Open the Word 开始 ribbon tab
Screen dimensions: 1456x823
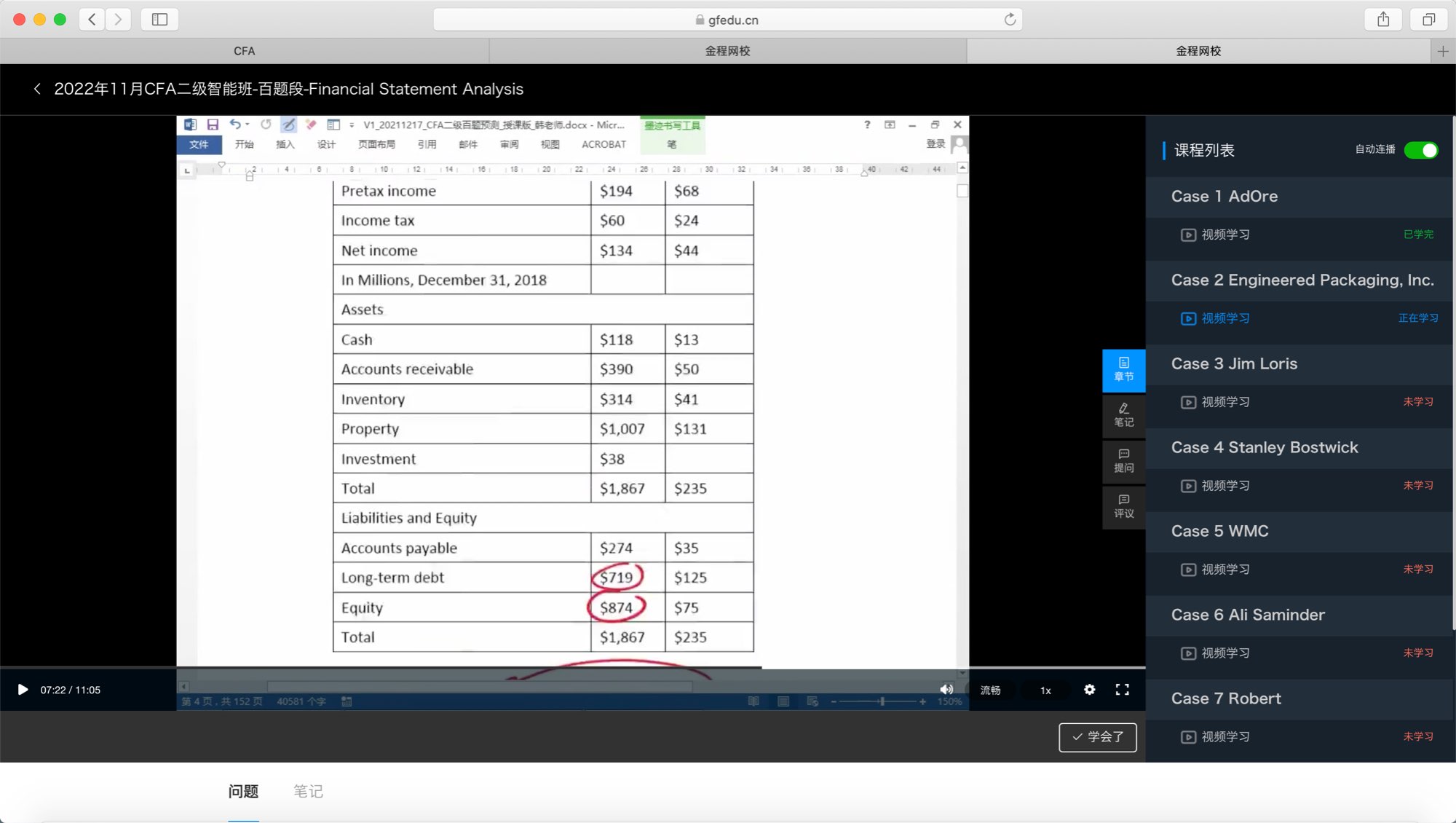click(x=244, y=144)
